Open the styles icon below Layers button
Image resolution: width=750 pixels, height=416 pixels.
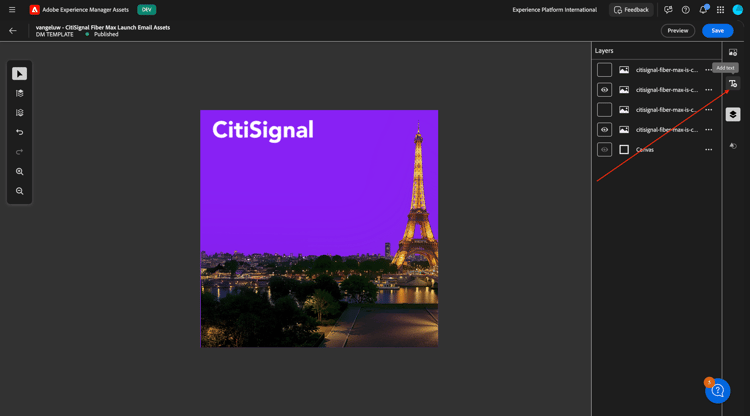pos(733,146)
